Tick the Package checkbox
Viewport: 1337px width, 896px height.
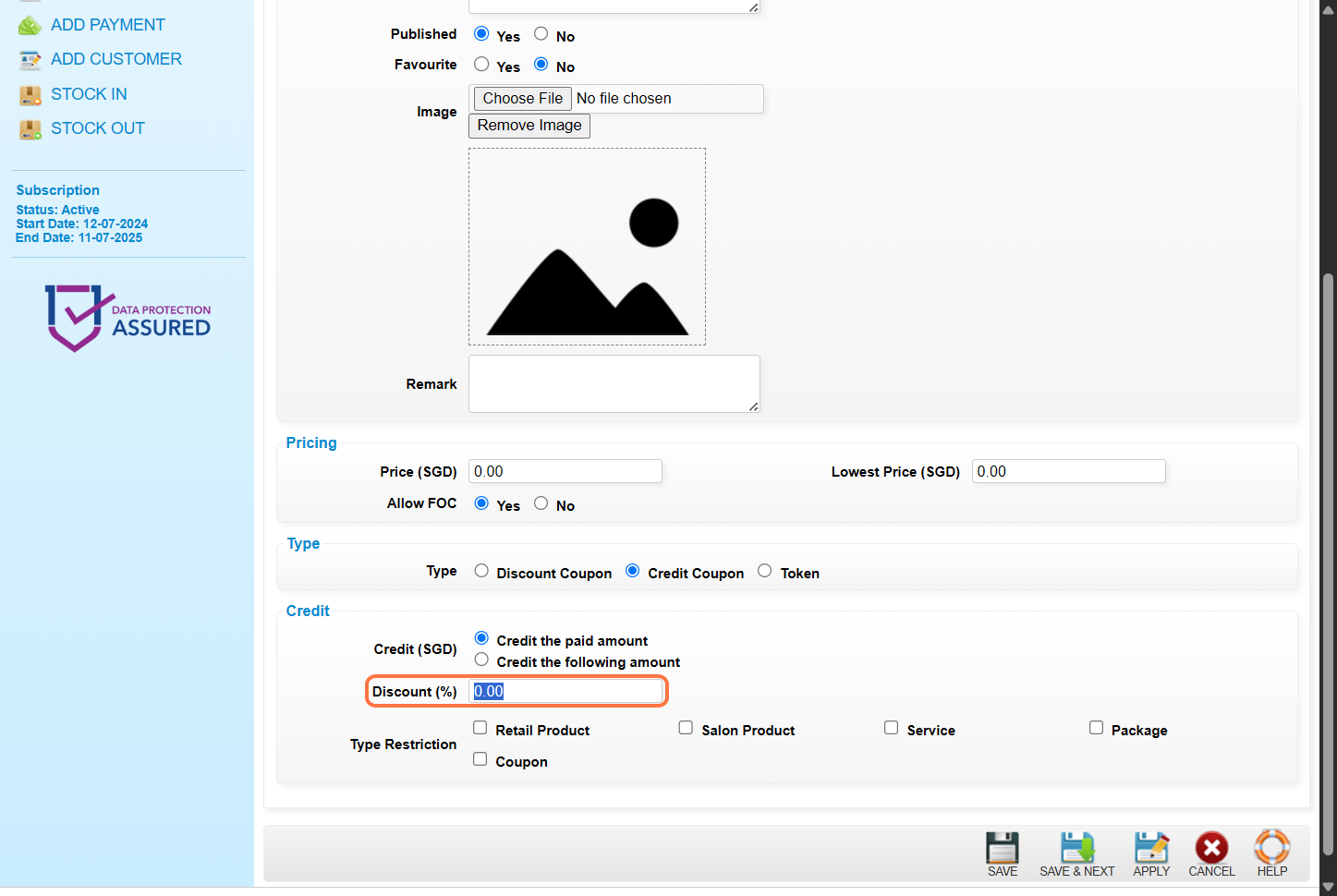click(1096, 728)
